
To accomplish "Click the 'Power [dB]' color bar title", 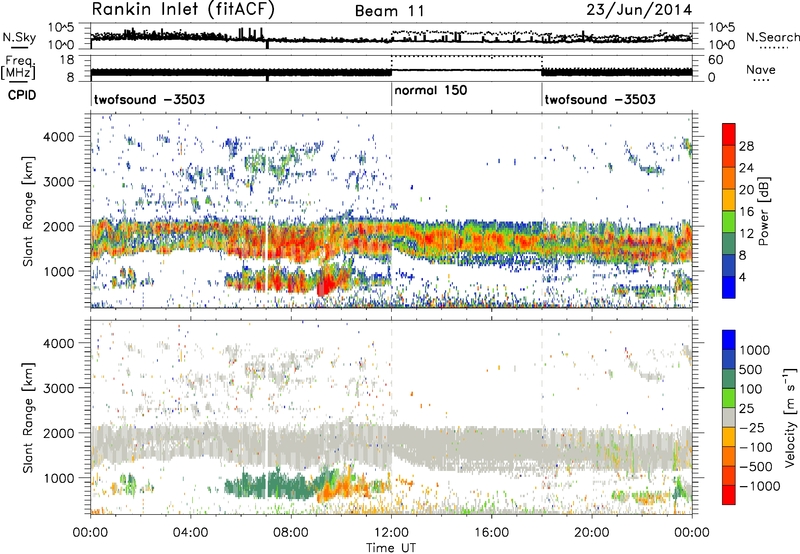I will pos(764,211).
